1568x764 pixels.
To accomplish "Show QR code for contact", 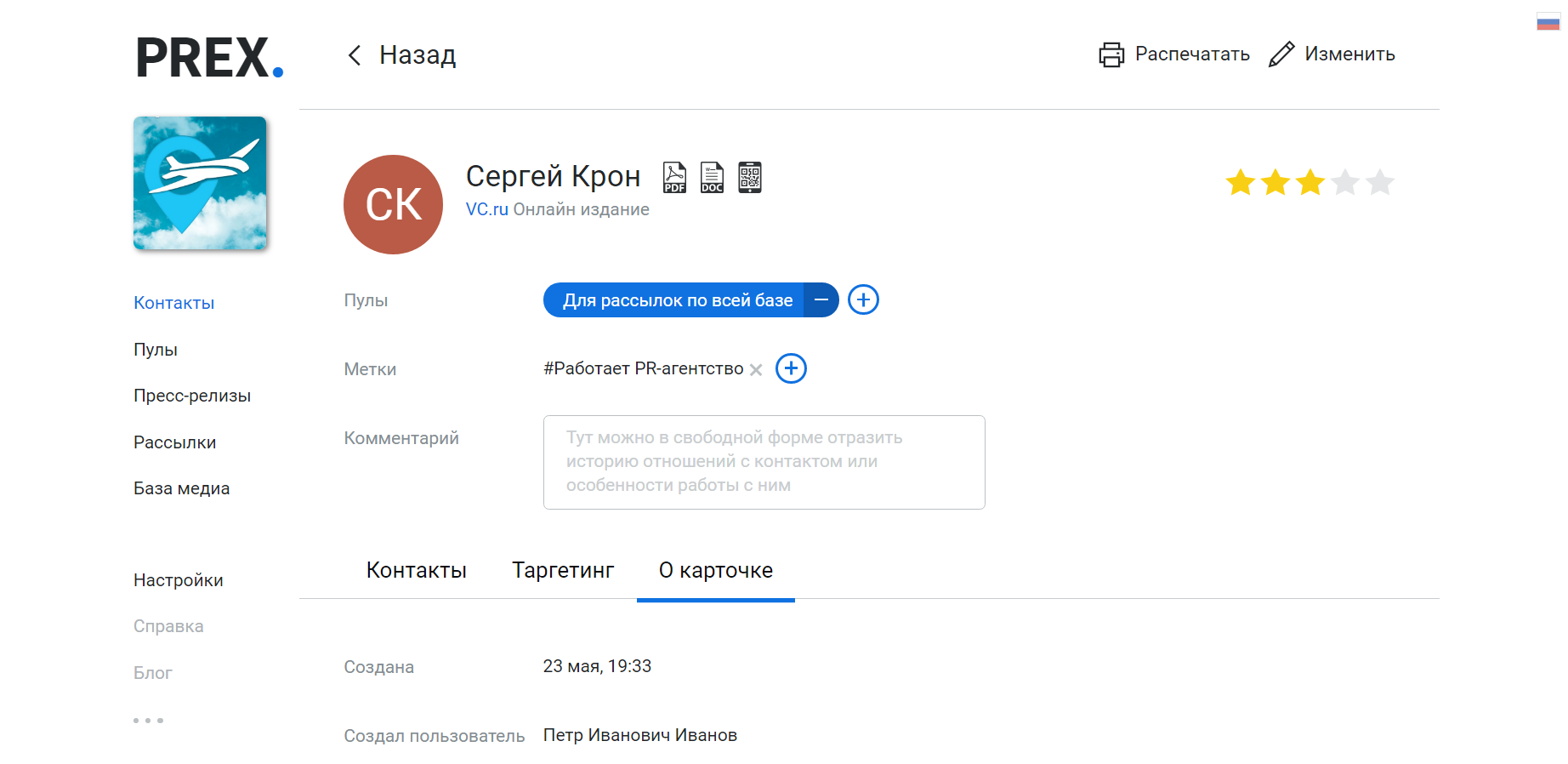I will click(749, 178).
